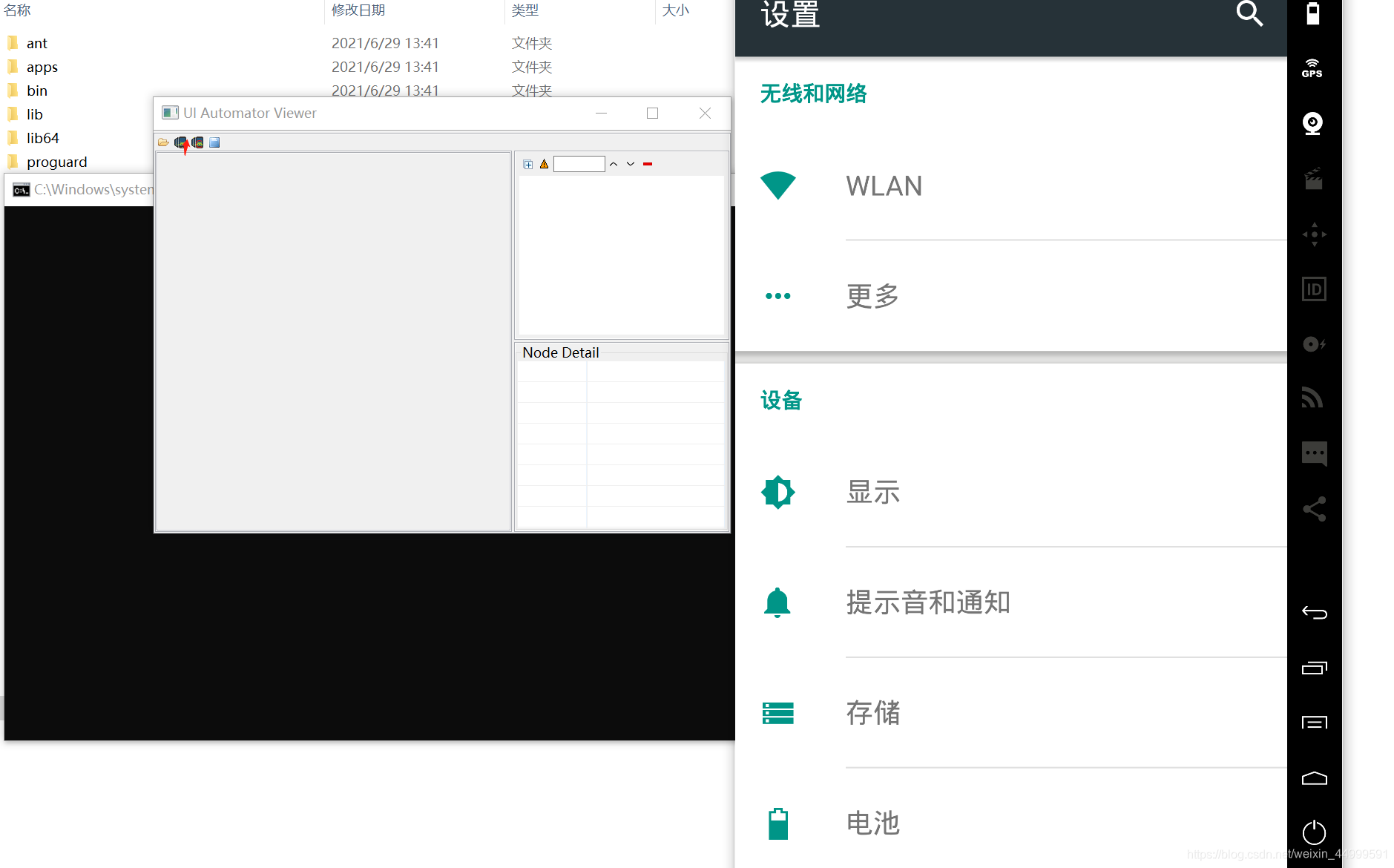
Task: Select the lib folder in Explorer
Action: (x=34, y=114)
